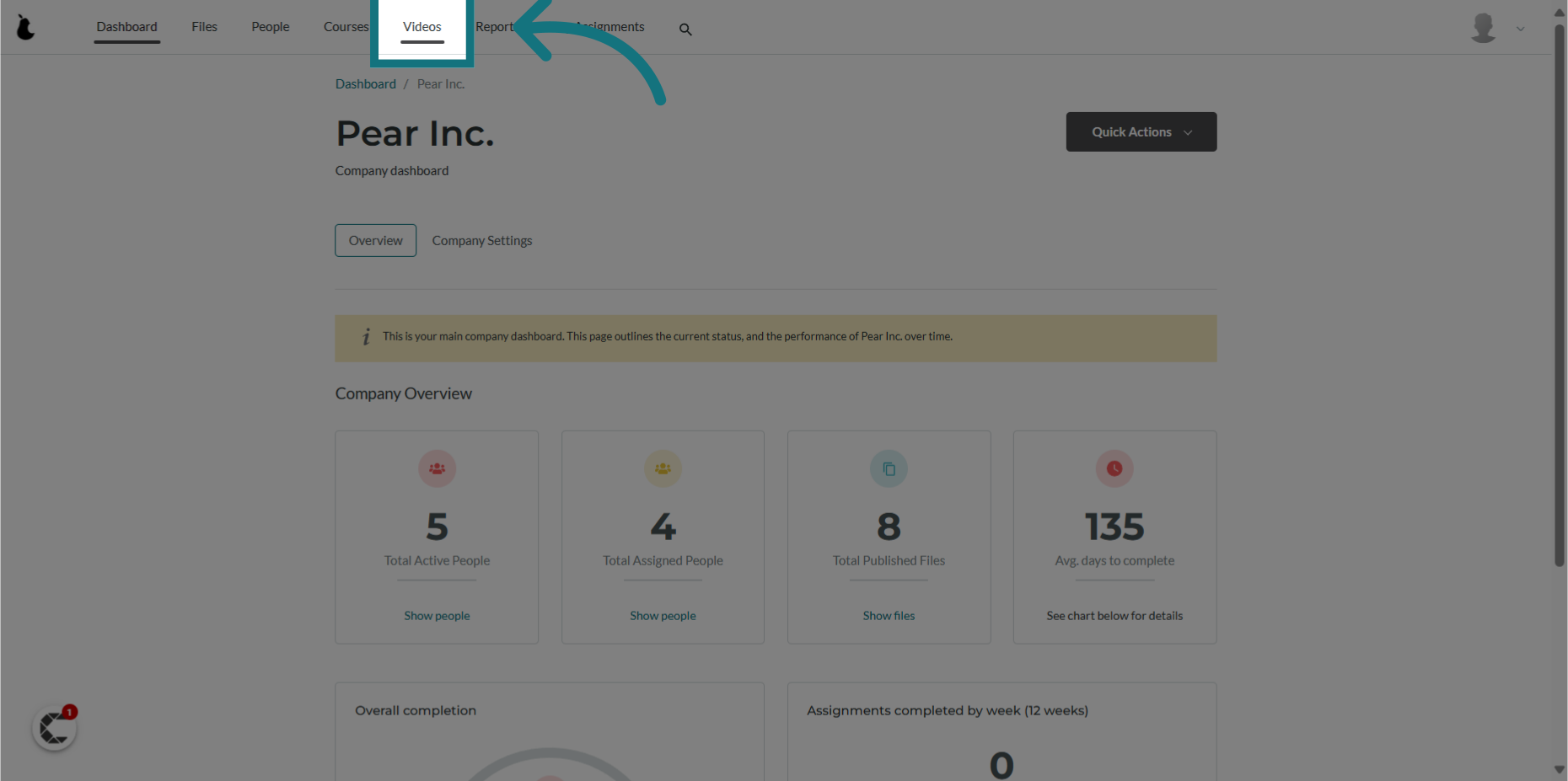
Task: Click the Pear Inc. page heading
Action: (x=415, y=133)
